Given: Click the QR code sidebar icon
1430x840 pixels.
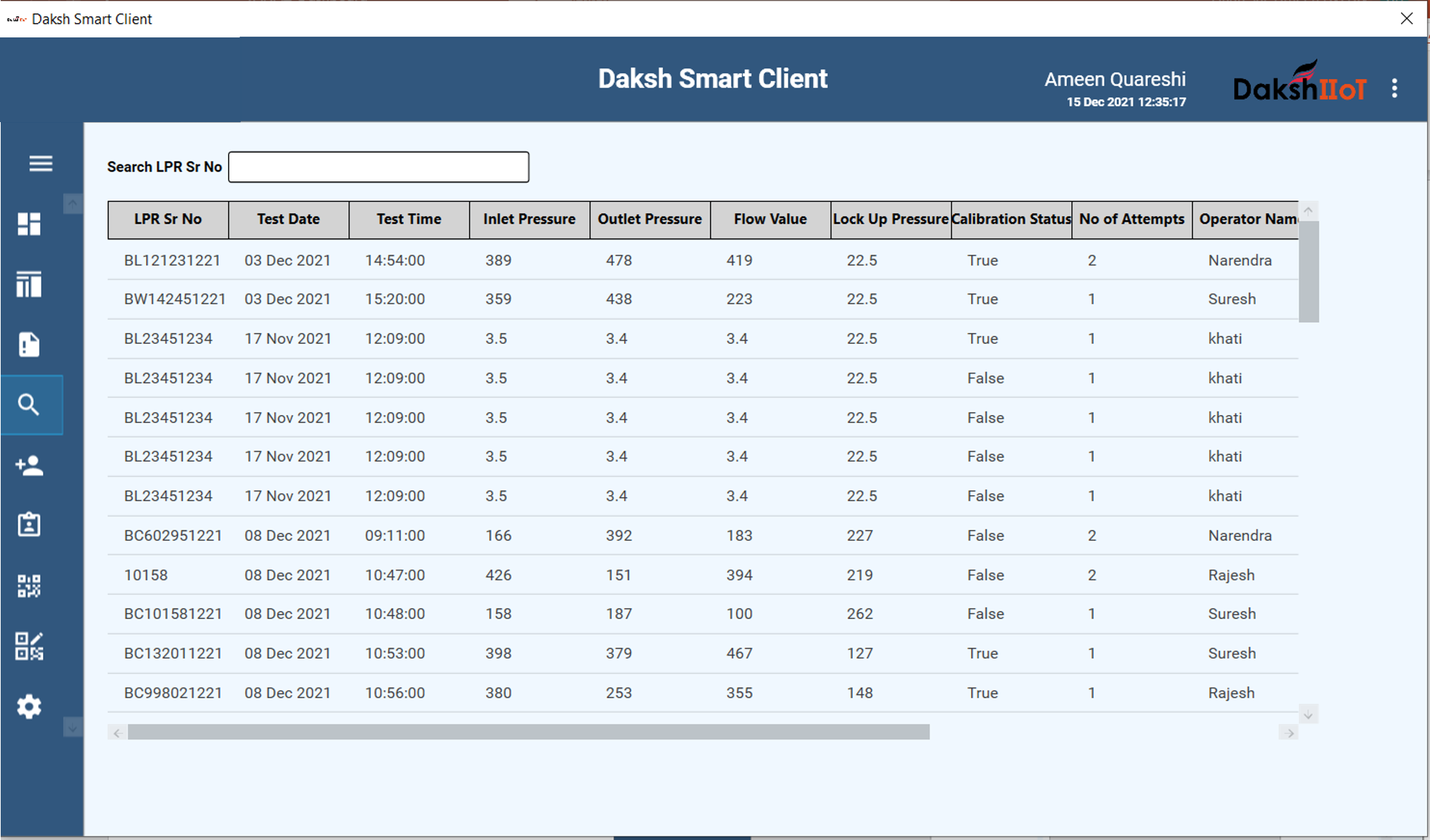Looking at the screenshot, I should (29, 586).
